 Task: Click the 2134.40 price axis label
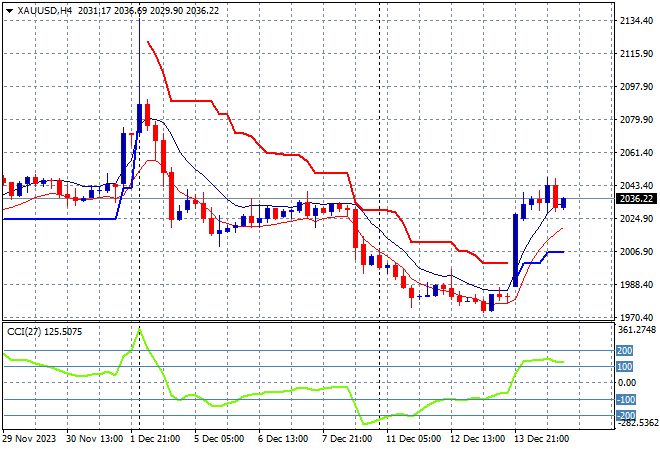[636, 21]
